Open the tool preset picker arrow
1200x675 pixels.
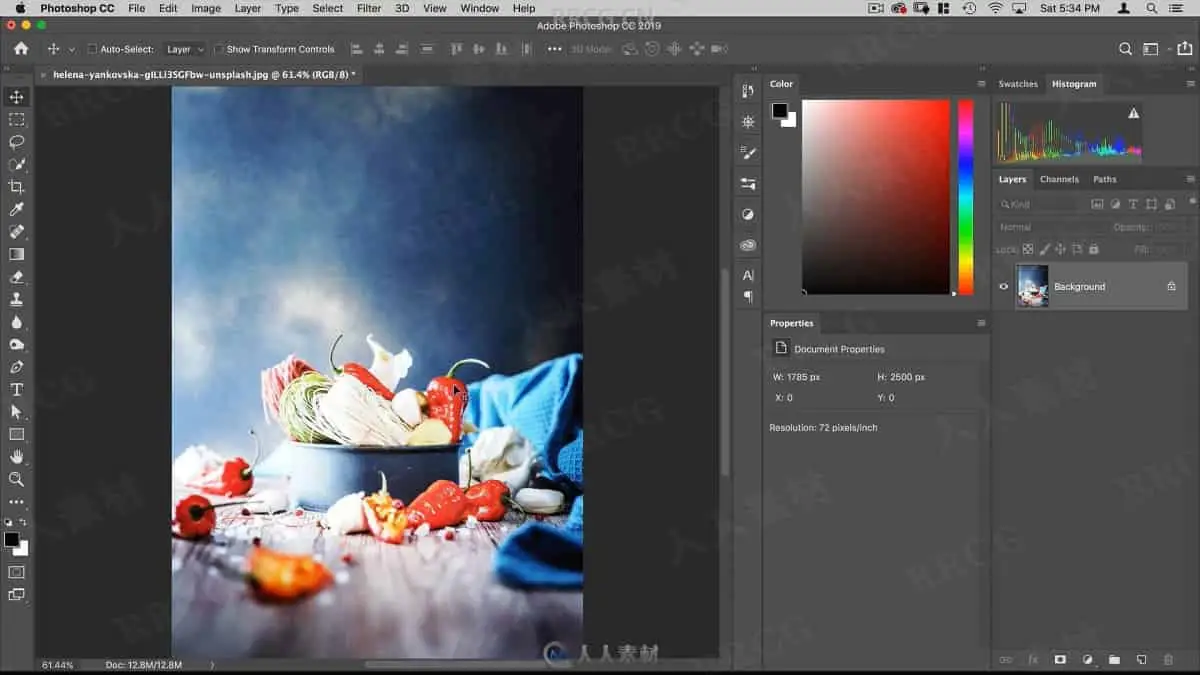tap(71, 49)
